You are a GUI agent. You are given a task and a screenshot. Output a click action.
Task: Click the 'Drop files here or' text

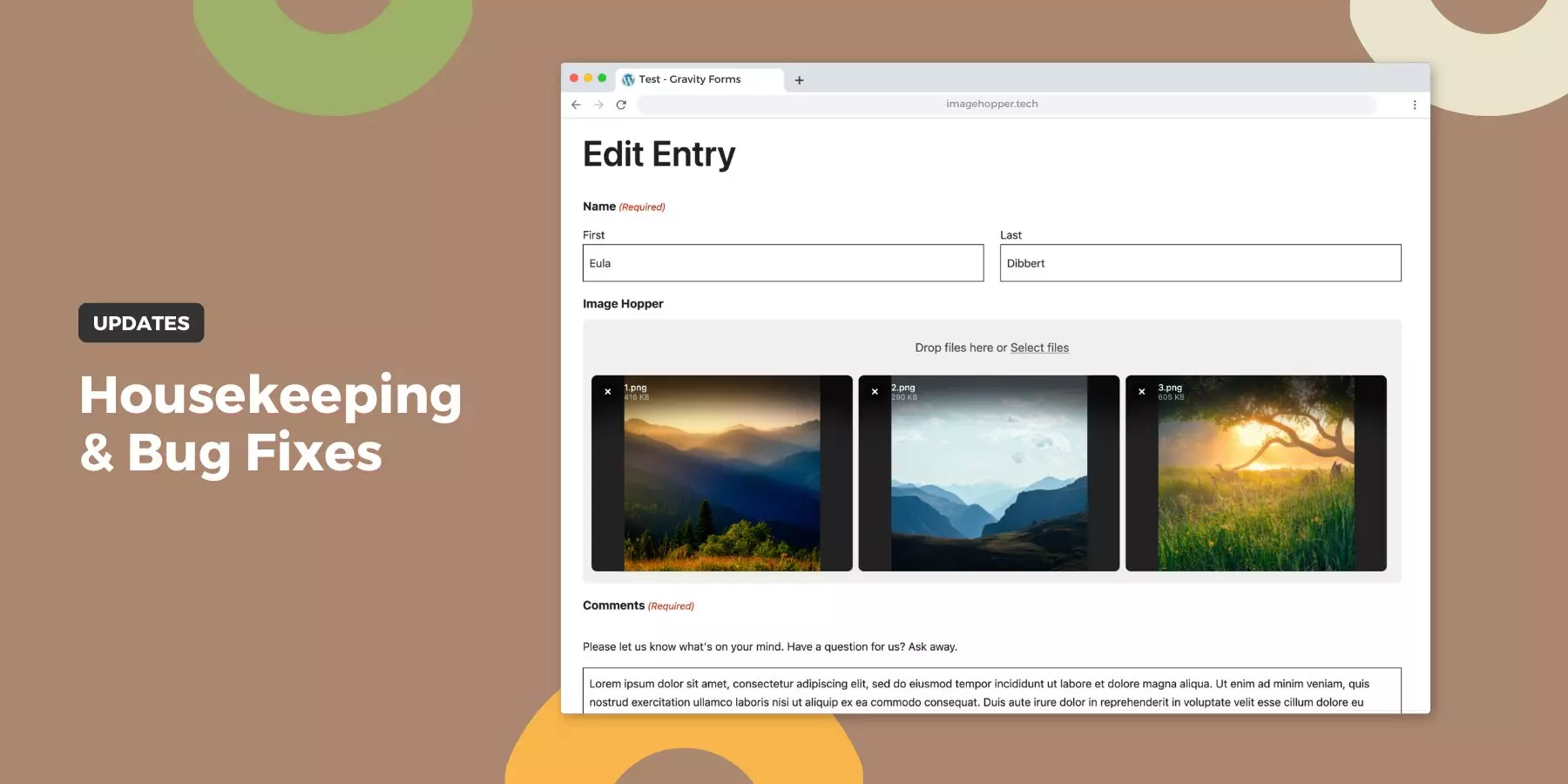coord(961,348)
